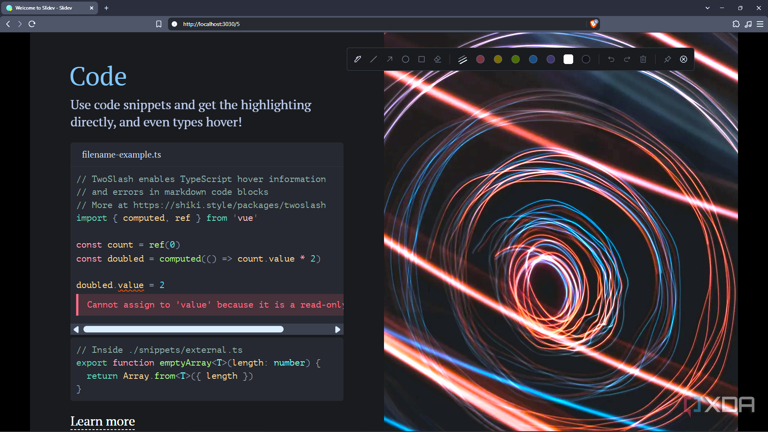The height and width of the screenshot is (432, 768).
Task: Select the straight line drawing tool
Action: (374, 59)
